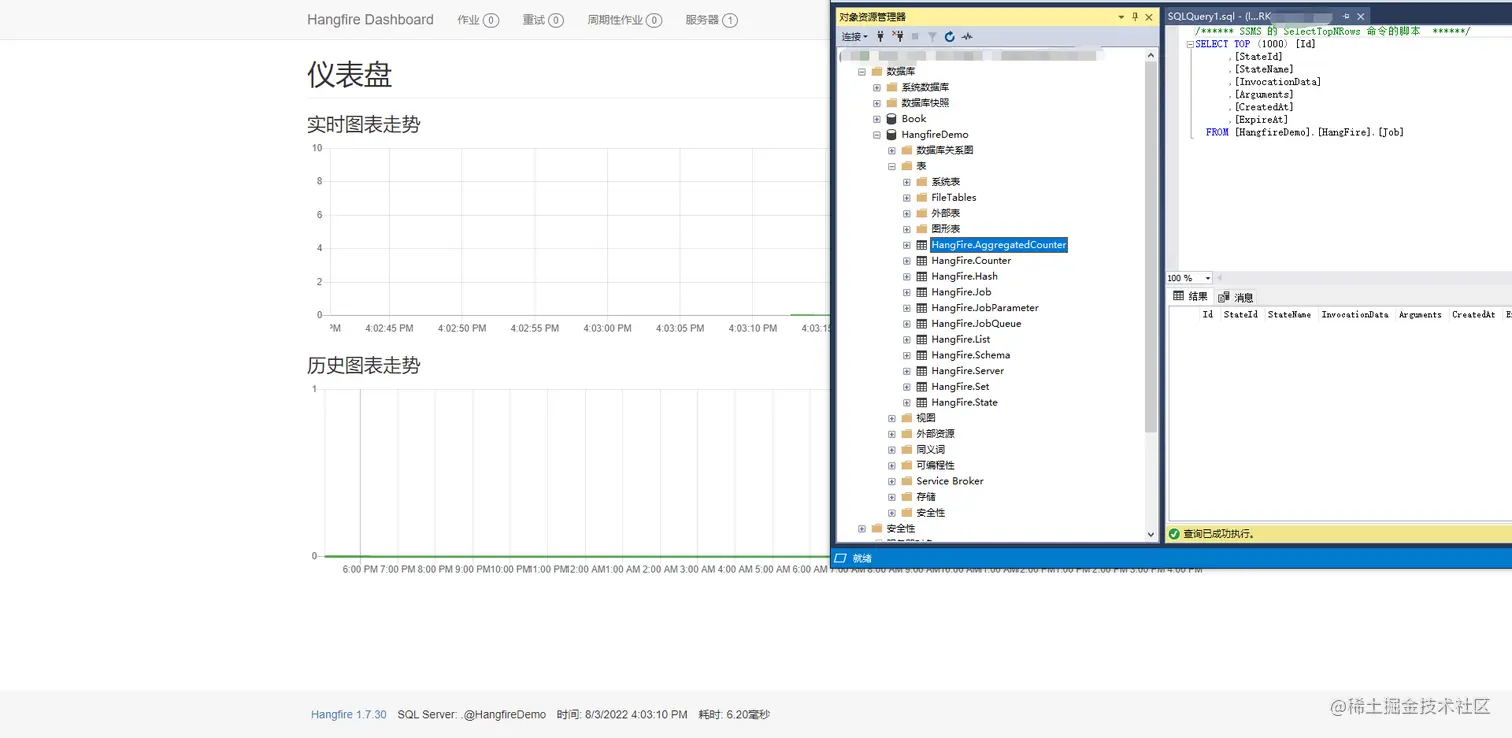Select the HangFire.Set table
The height and width of the screenshot is (738, 1512).
coord(960,387)
